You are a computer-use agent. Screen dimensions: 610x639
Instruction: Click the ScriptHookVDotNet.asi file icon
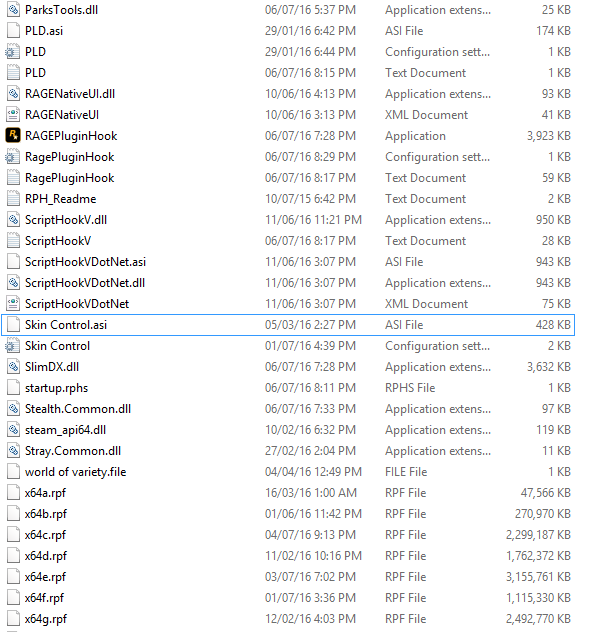[x=13, y=262]
